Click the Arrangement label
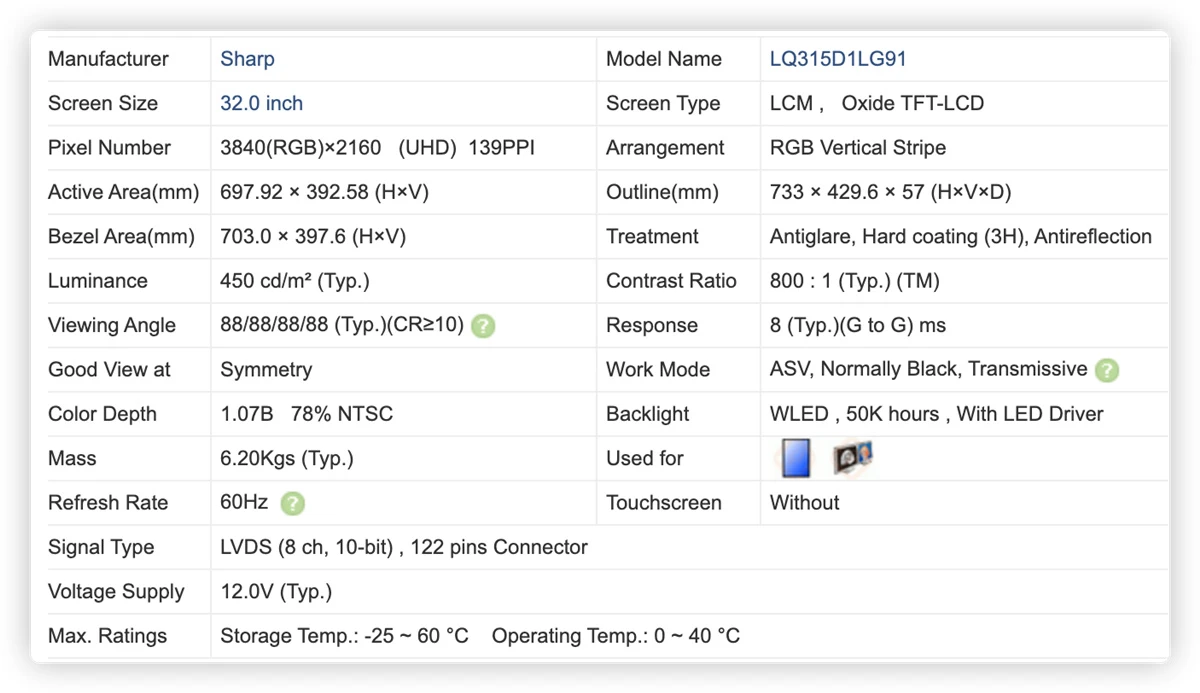 click(665, 148)
